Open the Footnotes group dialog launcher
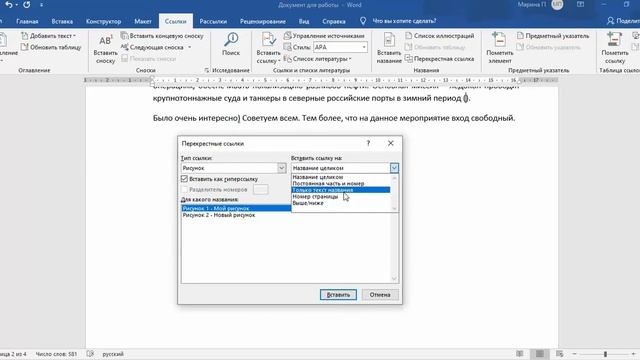 click(207, 70)
